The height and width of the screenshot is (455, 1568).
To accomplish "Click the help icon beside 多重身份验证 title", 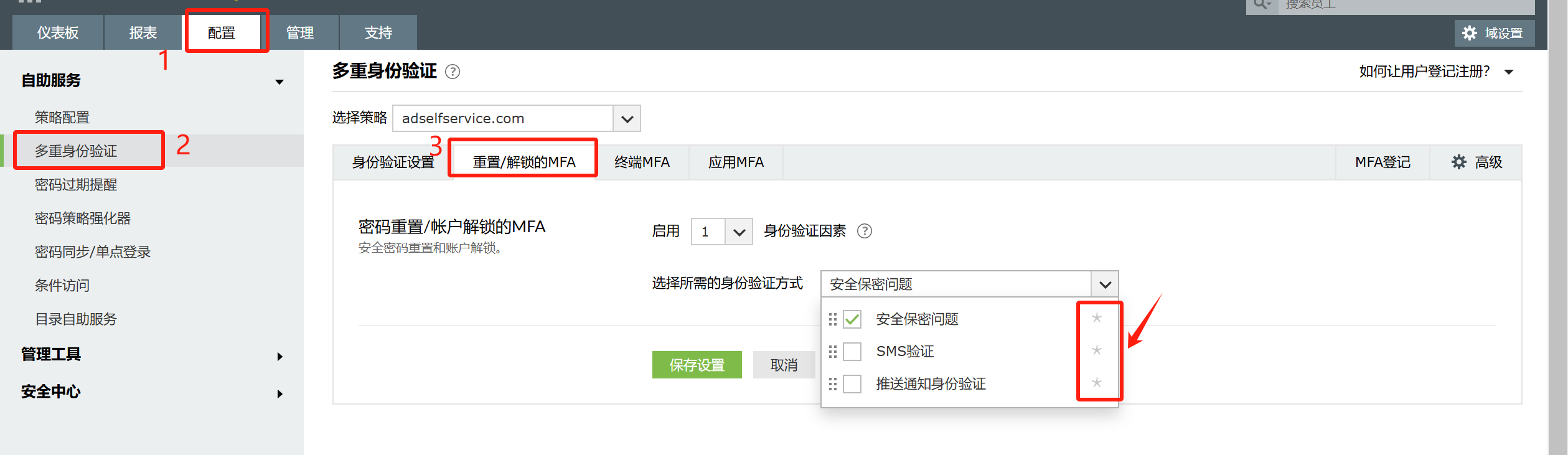I will (x=453, y=72).
